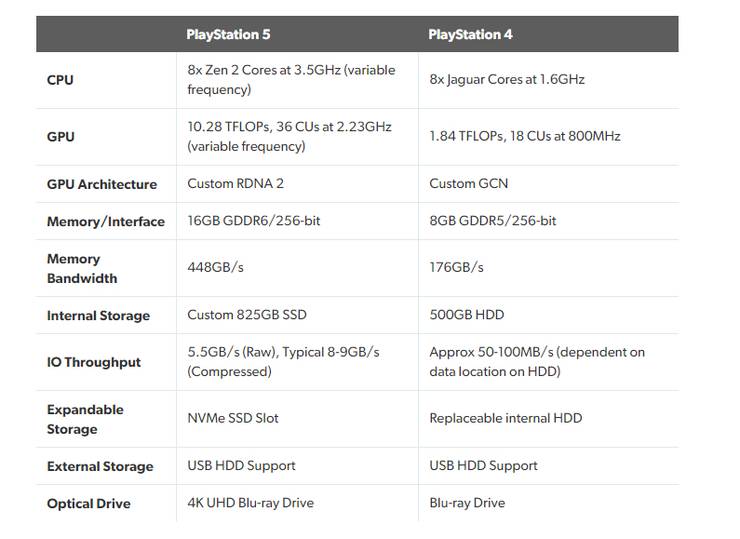740x539 pixels.
Task: Select the 'Replaceable internal HDD' cell
Action: pyautogui.click(x=505, y=418)
